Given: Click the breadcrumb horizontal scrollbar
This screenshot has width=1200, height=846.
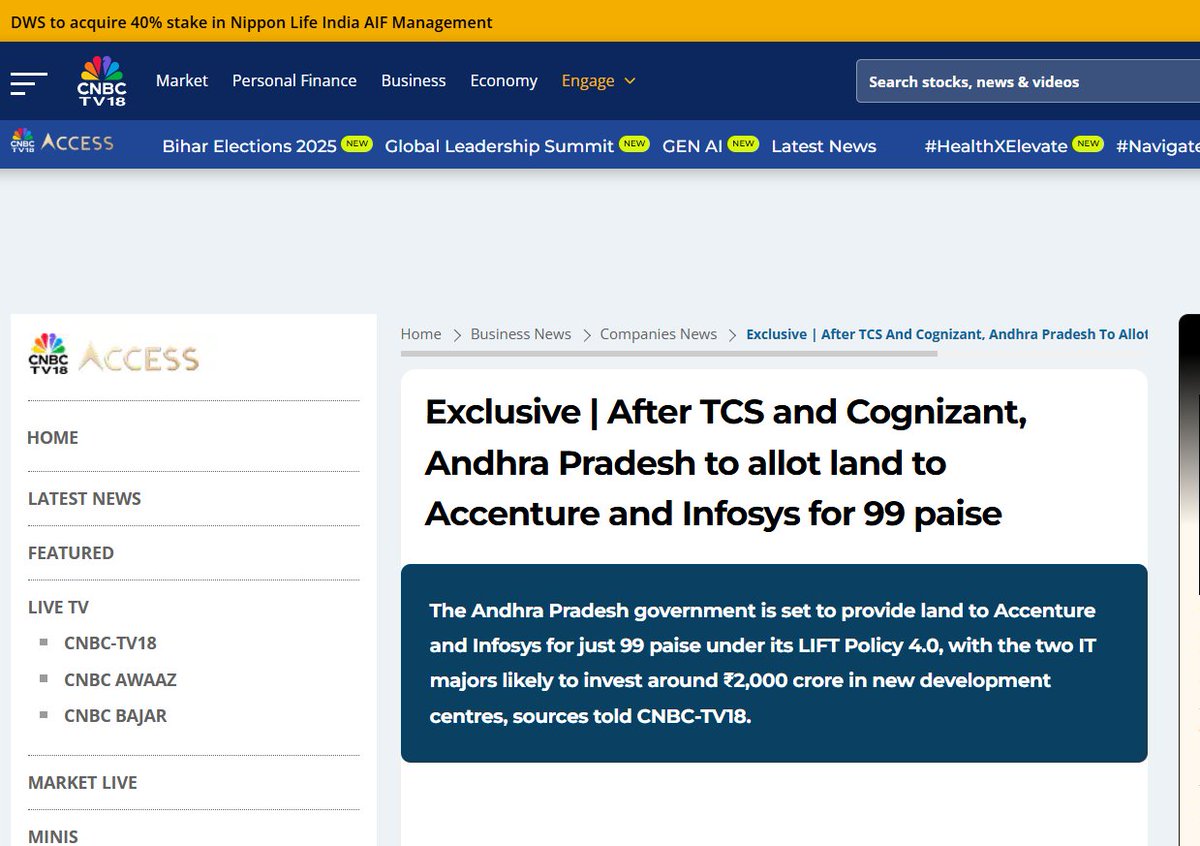Looking at the screenshot, I should [x=669, y=354].
